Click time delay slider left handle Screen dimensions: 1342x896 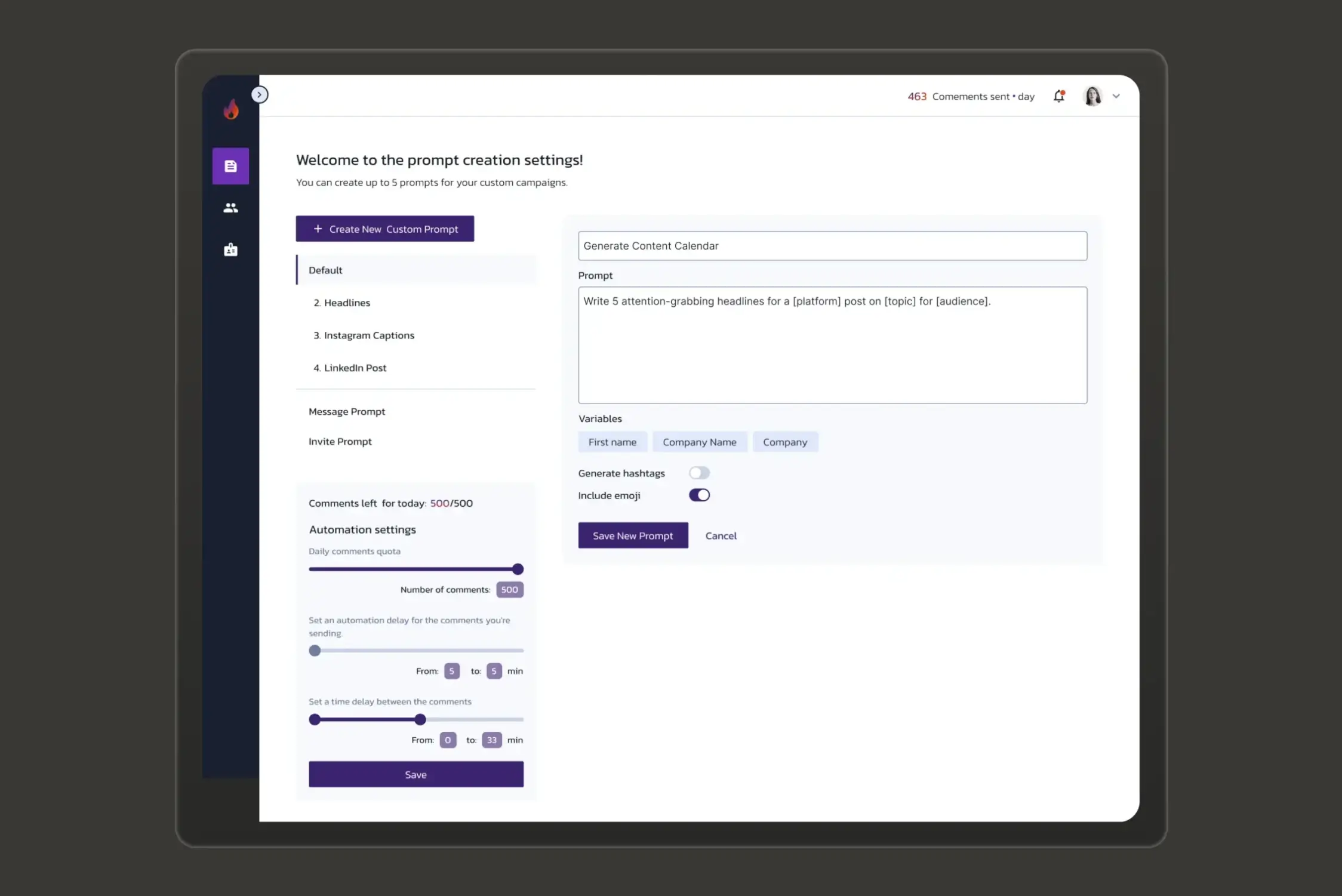(x=315, y=719)
